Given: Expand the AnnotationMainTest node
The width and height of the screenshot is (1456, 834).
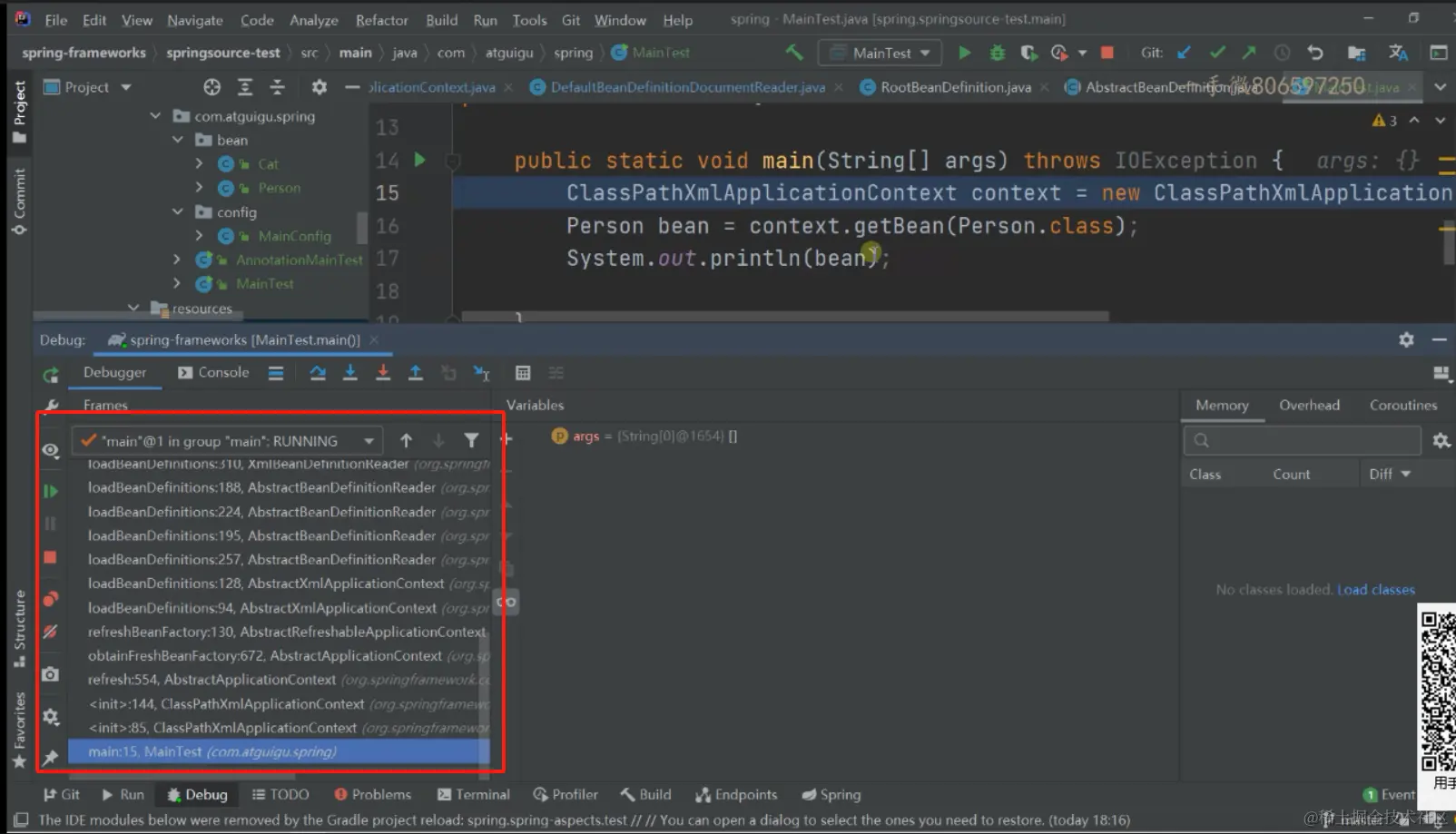Looking at the screenshot, I should pos(178,260).
